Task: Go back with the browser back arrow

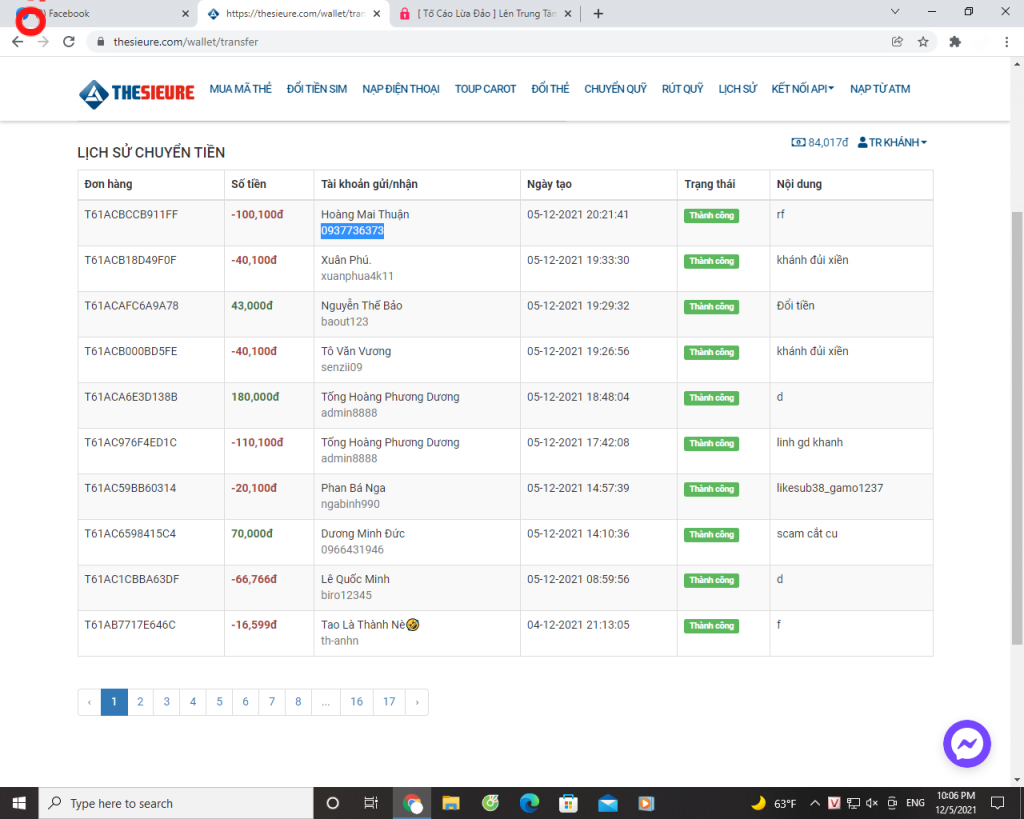Action: pyautogui.click(x=18, y=42)
